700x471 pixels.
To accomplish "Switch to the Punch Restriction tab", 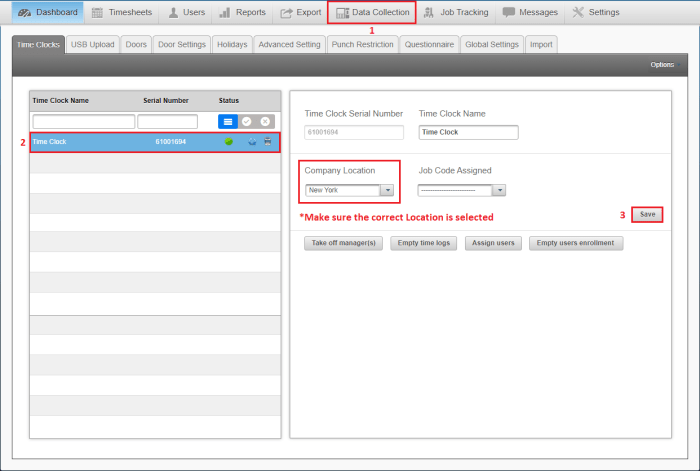I will [x=362, y=45].
